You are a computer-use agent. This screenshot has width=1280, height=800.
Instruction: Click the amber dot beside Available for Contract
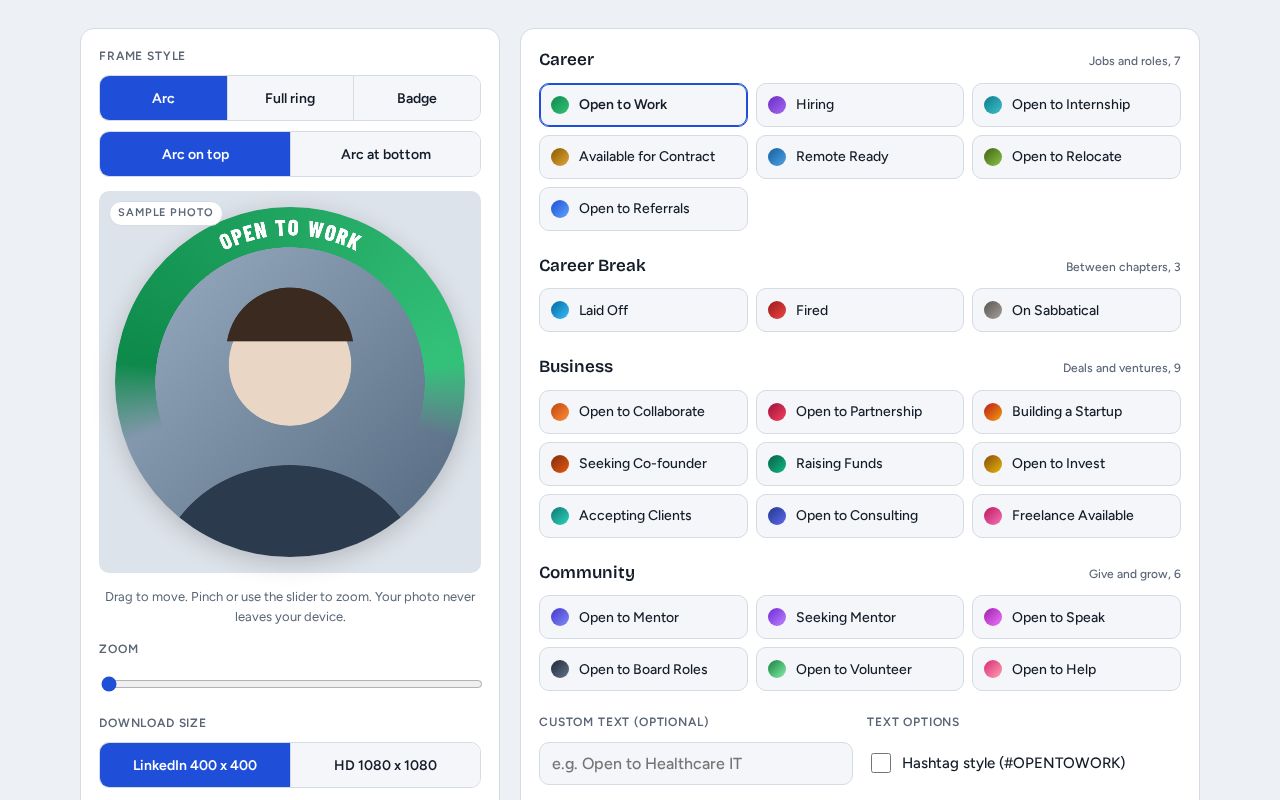[x=560, y=157]
